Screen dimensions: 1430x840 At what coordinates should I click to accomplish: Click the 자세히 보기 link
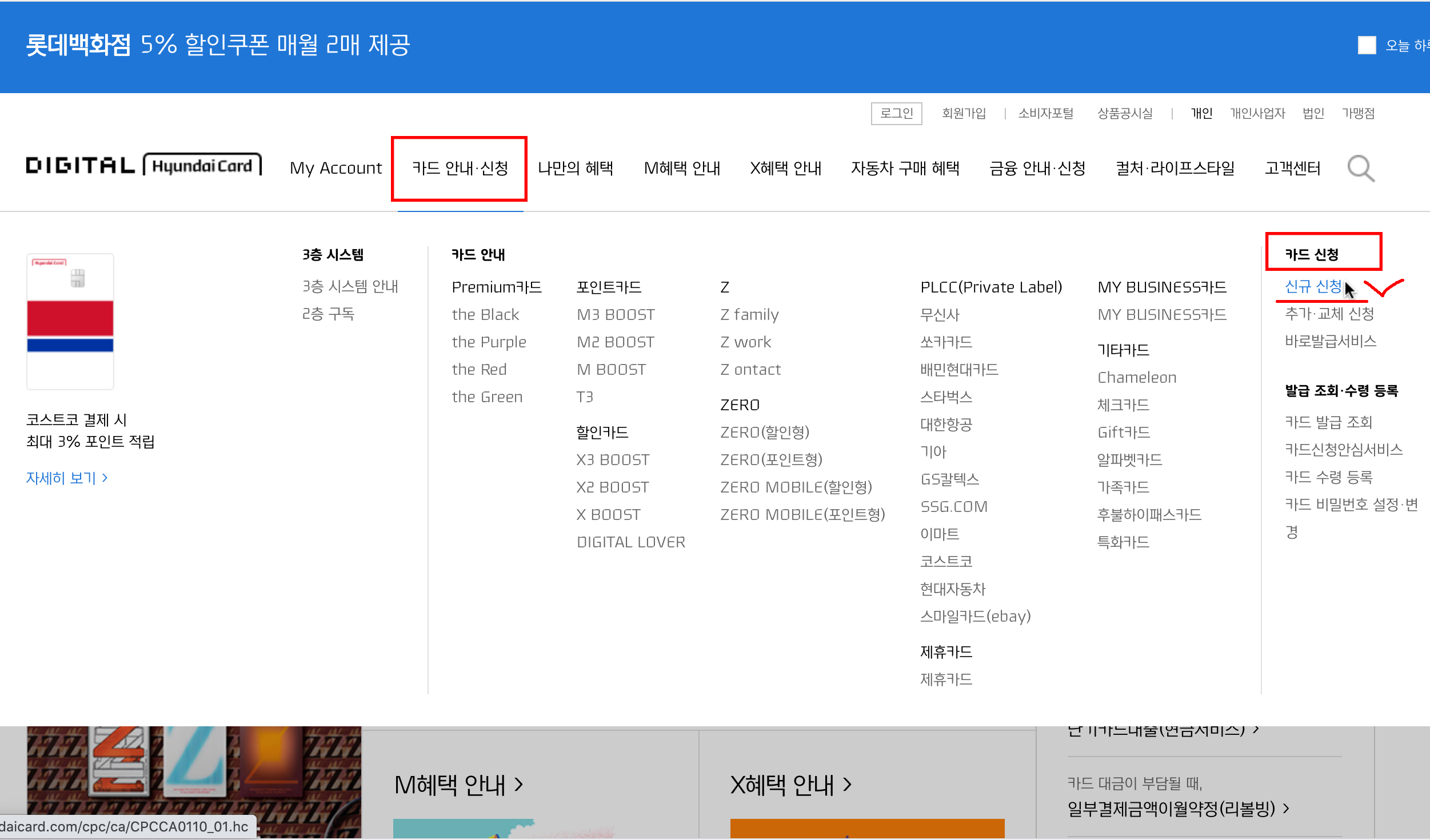coord(67,478)
